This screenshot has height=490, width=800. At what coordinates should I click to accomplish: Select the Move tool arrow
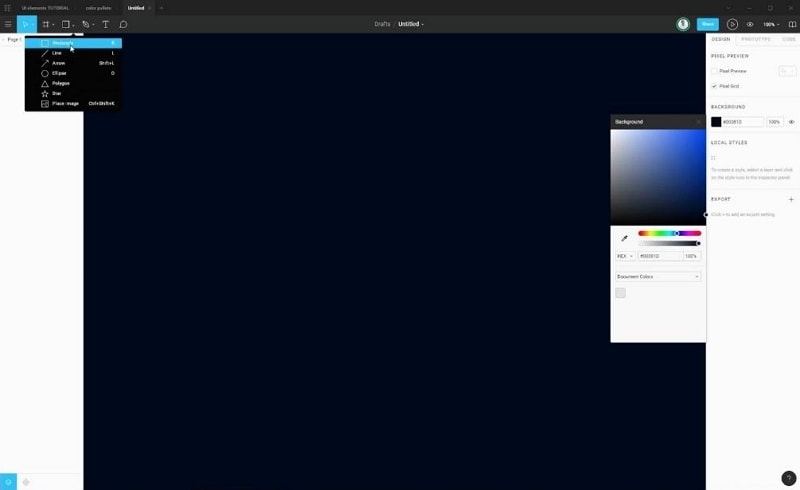pyautogui.click(x=24, y=24)
